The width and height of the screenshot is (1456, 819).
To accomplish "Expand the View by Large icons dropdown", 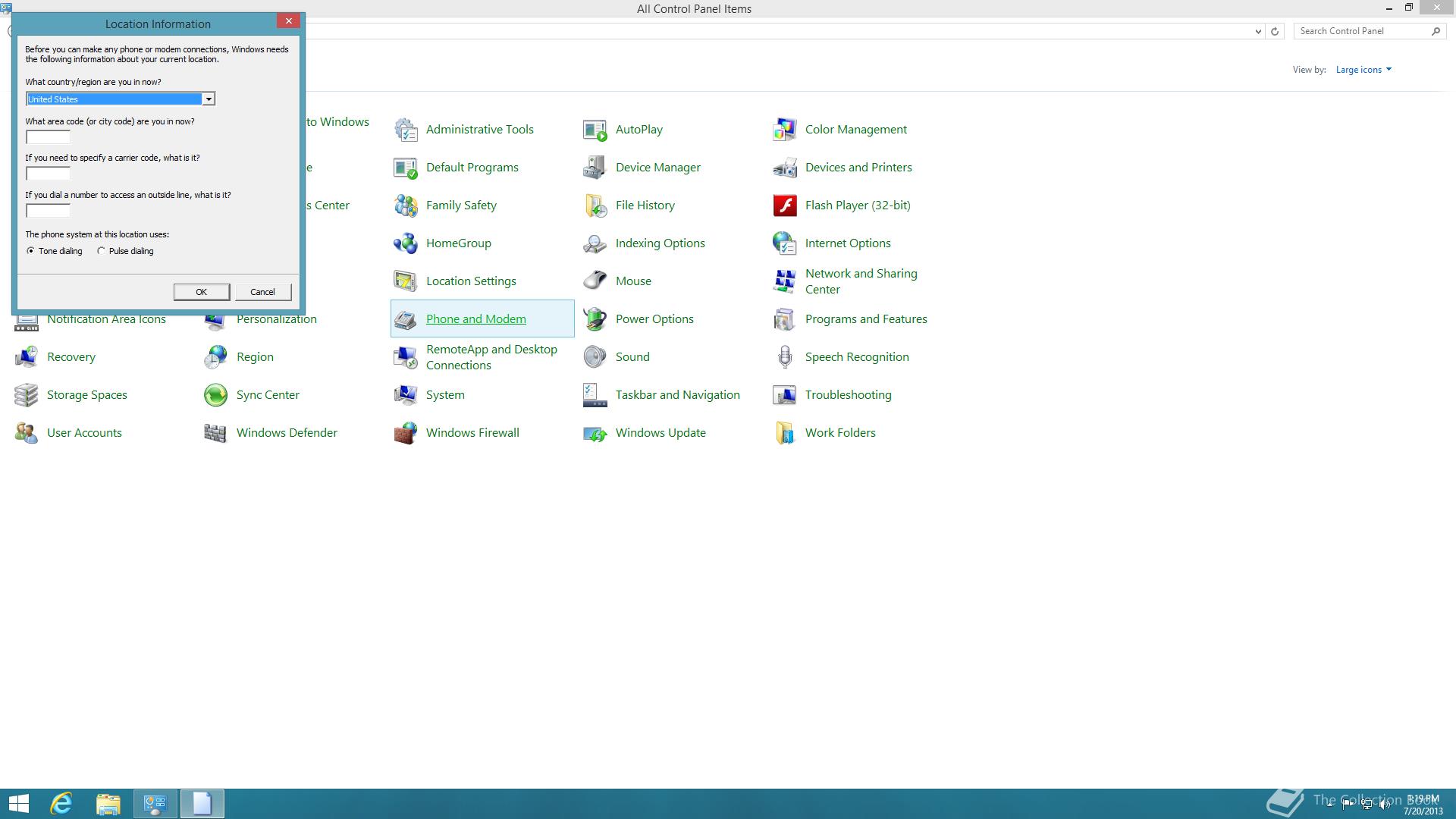I will click(x=1363, y=70).
